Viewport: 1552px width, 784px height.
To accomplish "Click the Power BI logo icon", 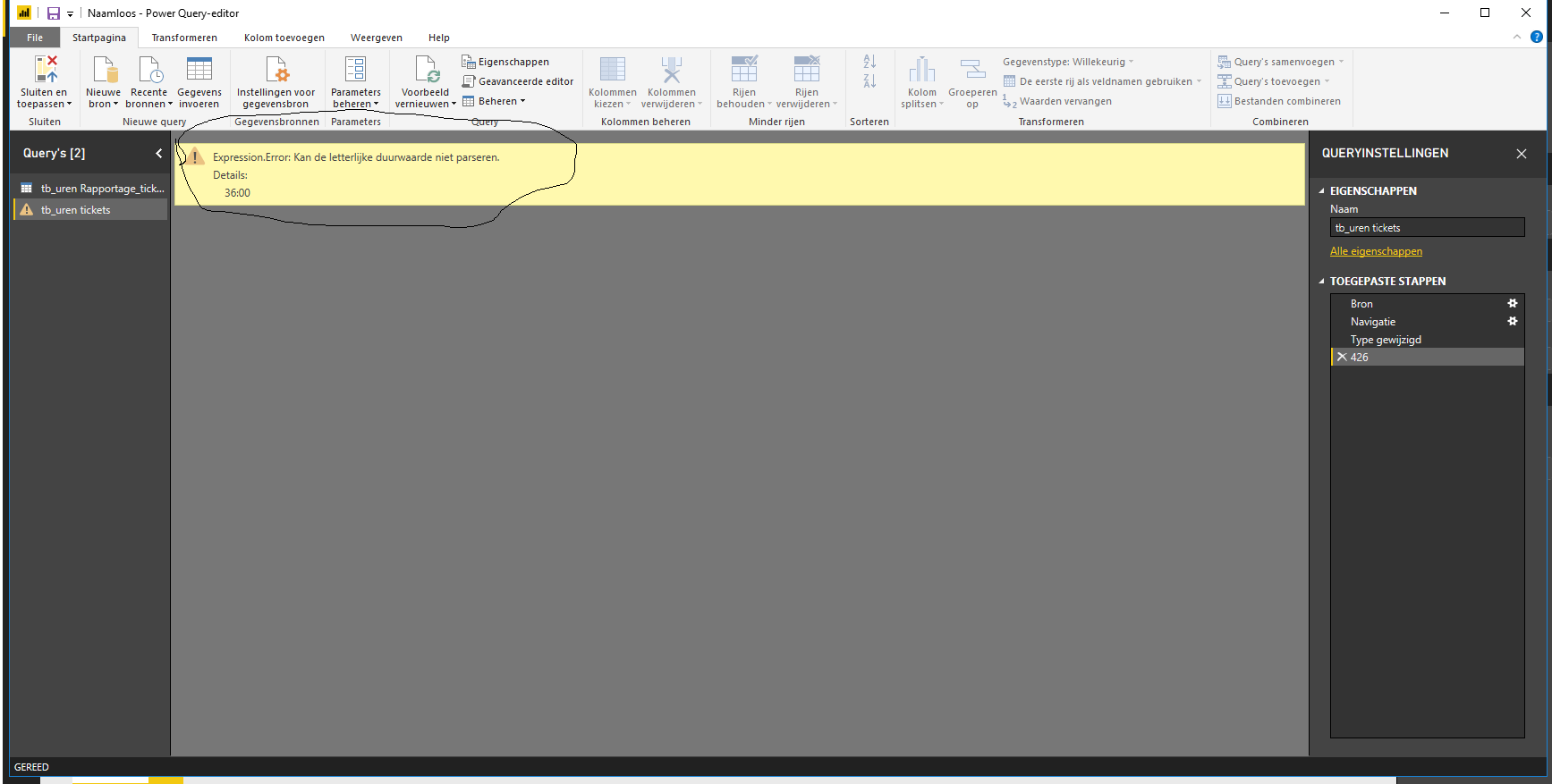I will 24,13.
